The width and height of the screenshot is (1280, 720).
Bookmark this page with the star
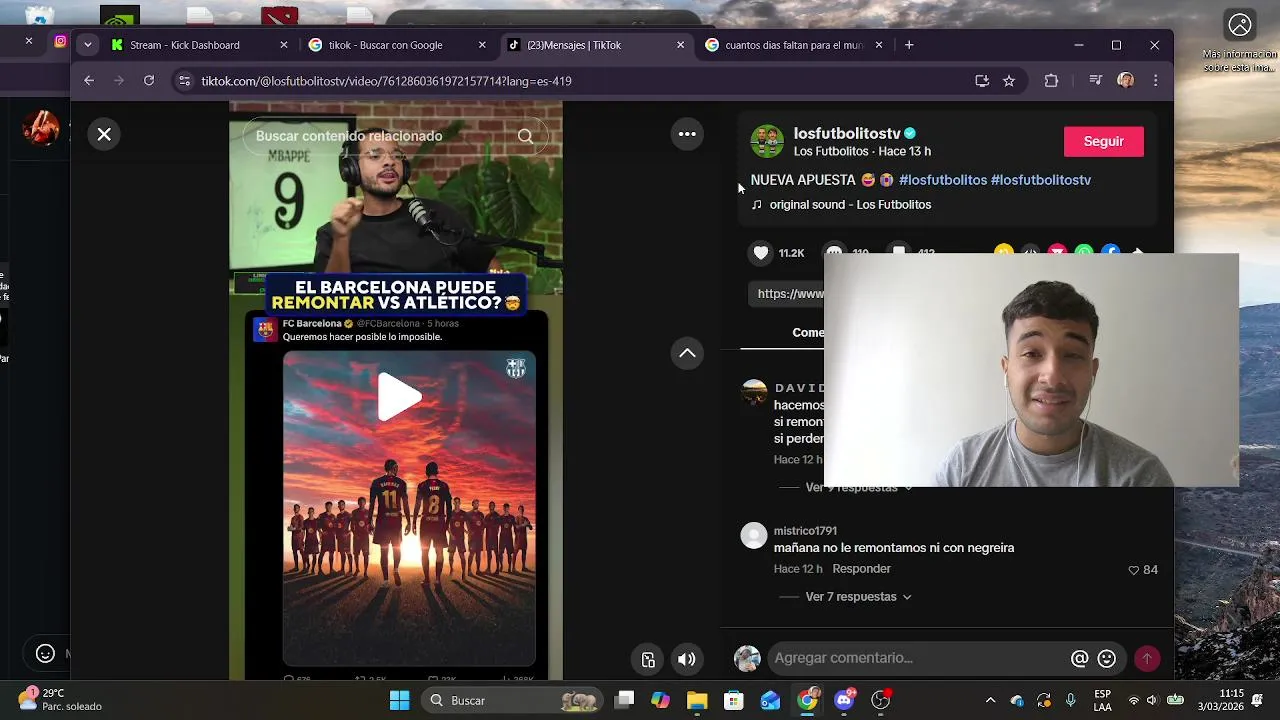pyautogui.click(x=1009, y=81)
